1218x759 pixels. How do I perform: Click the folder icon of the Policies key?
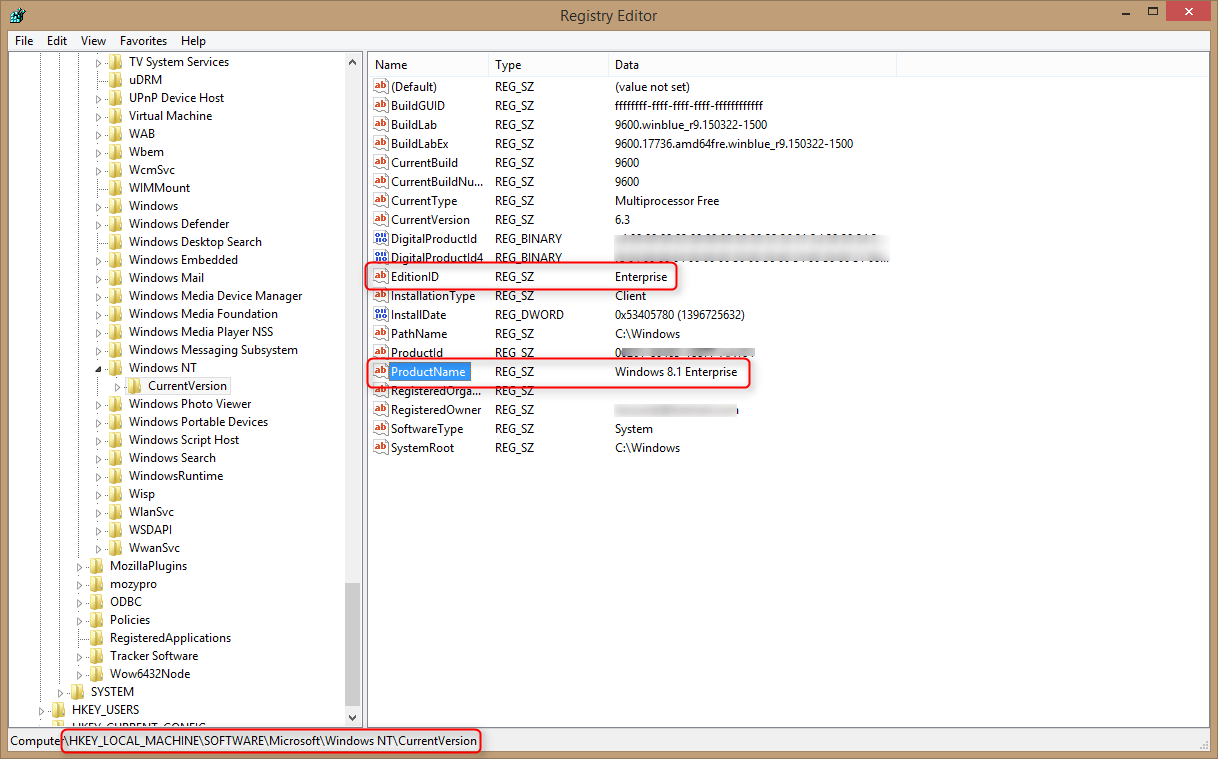pos(97,620)
